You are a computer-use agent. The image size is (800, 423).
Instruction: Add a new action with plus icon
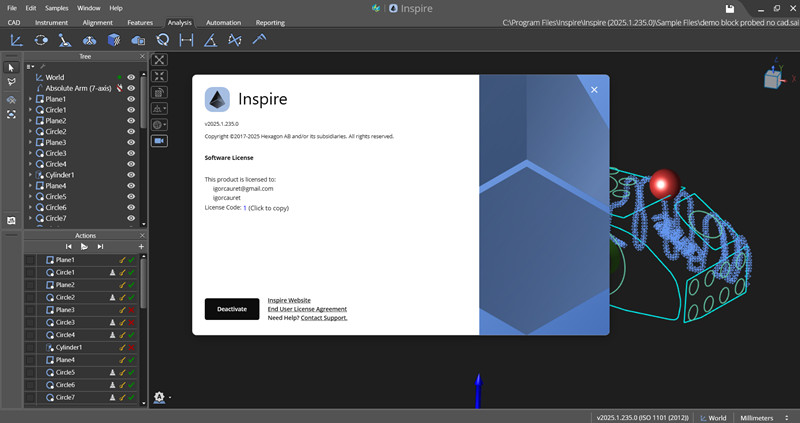[141, 247]
